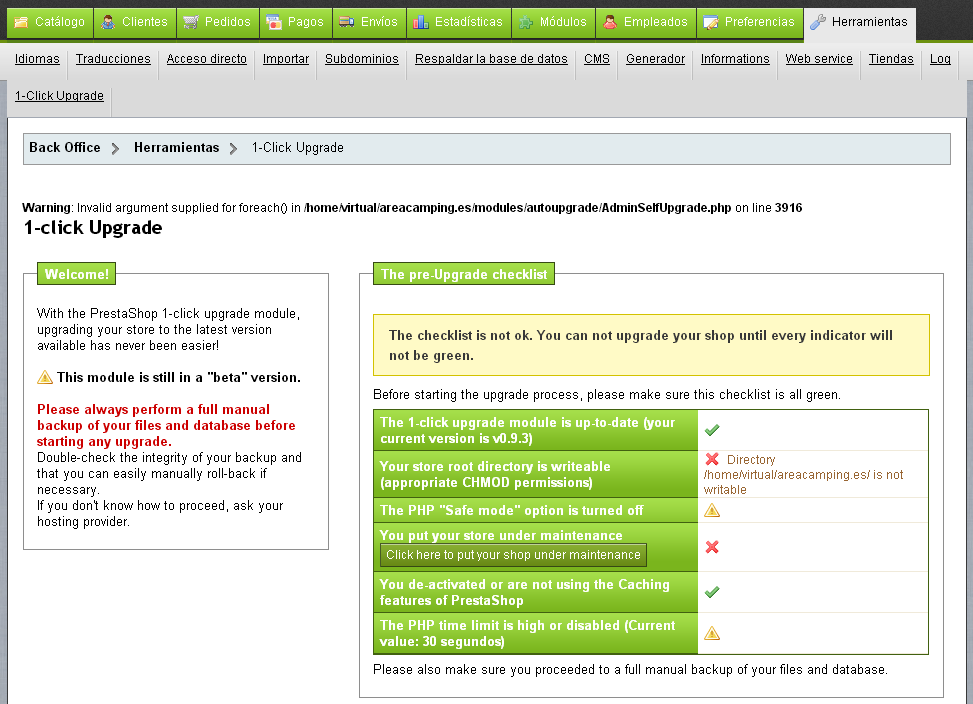Screen dimensions: 973x704
Task: Click the foreach() warning message line
Action: coord(412,208)
